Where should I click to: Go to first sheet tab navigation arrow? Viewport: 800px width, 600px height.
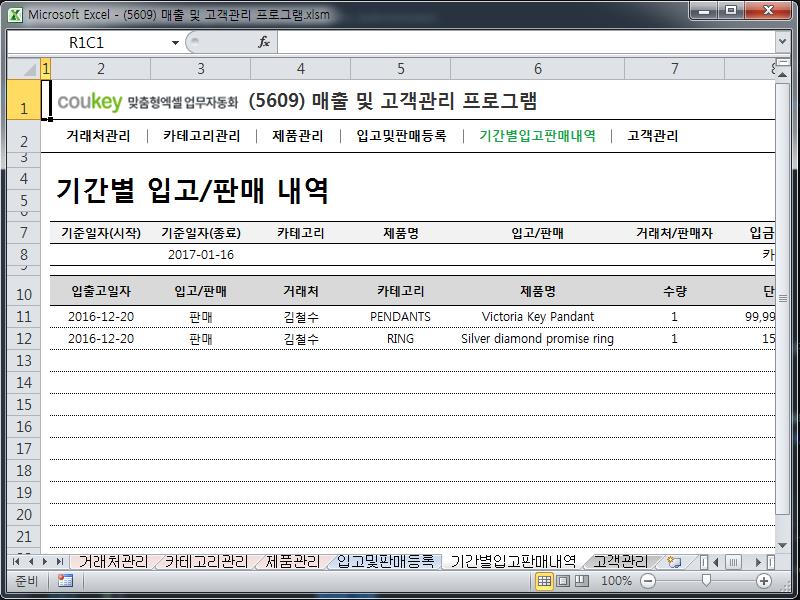click(16, 562)
